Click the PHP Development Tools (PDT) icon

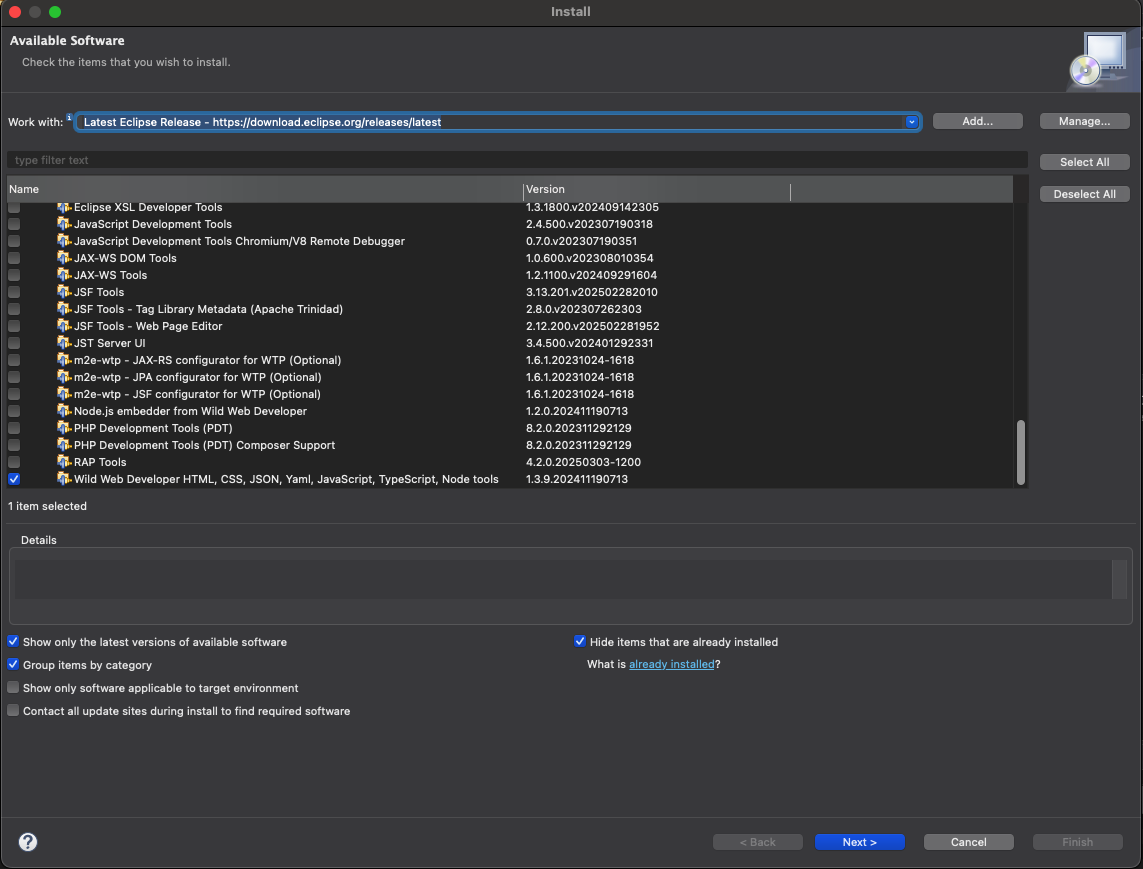point(64,429)
